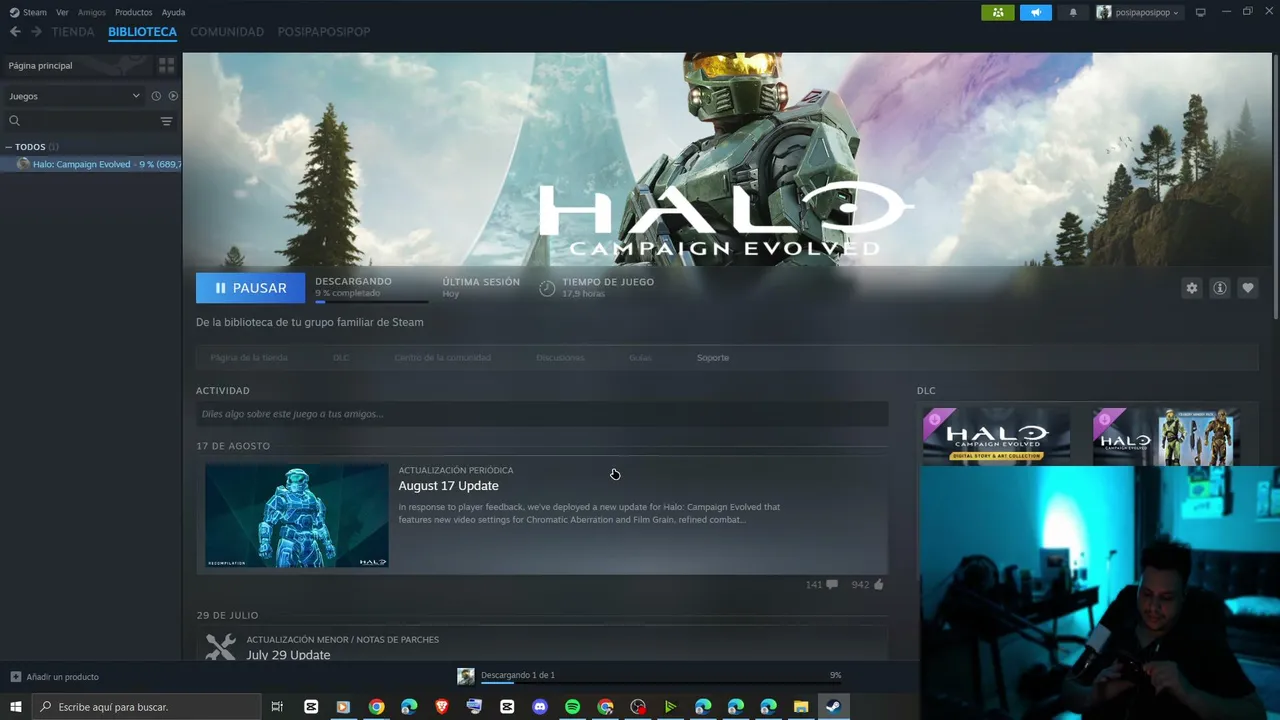
Task: Select Halo: Campaign Evolved in the game list
Action: (x=92, y=164)
